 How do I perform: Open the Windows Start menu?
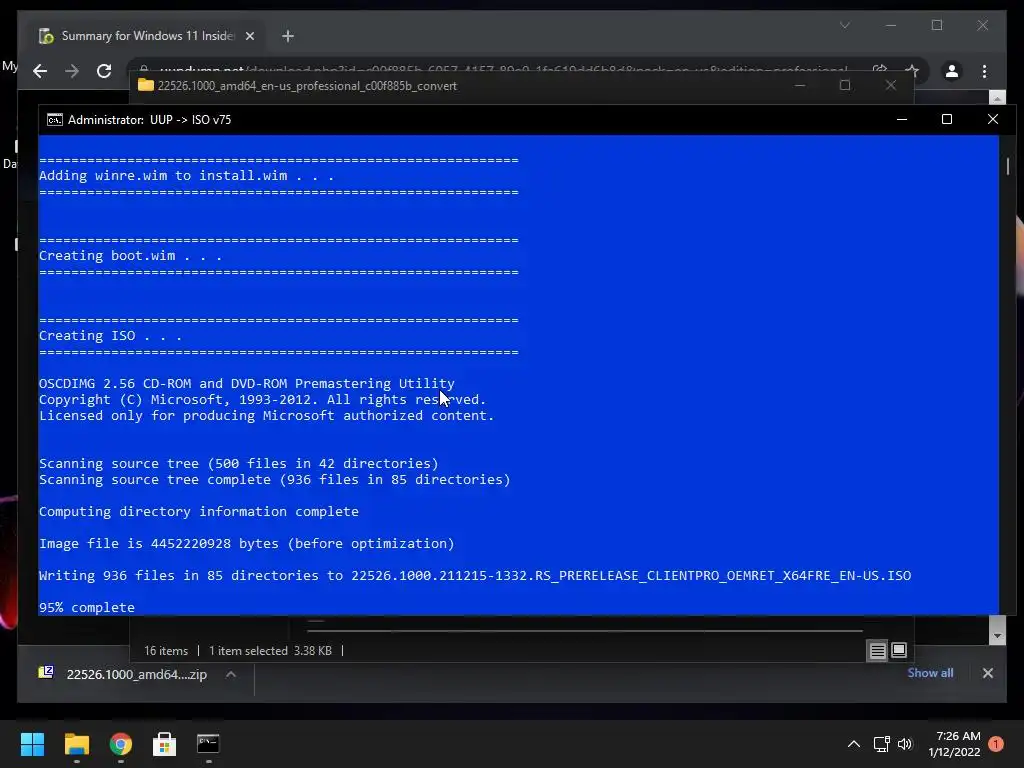point(32,744)
